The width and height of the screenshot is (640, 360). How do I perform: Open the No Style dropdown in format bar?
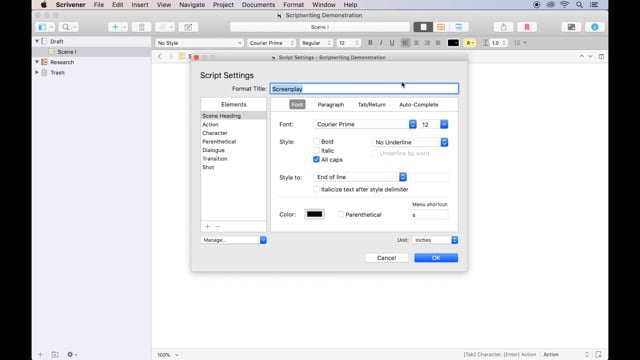(199, 43)
